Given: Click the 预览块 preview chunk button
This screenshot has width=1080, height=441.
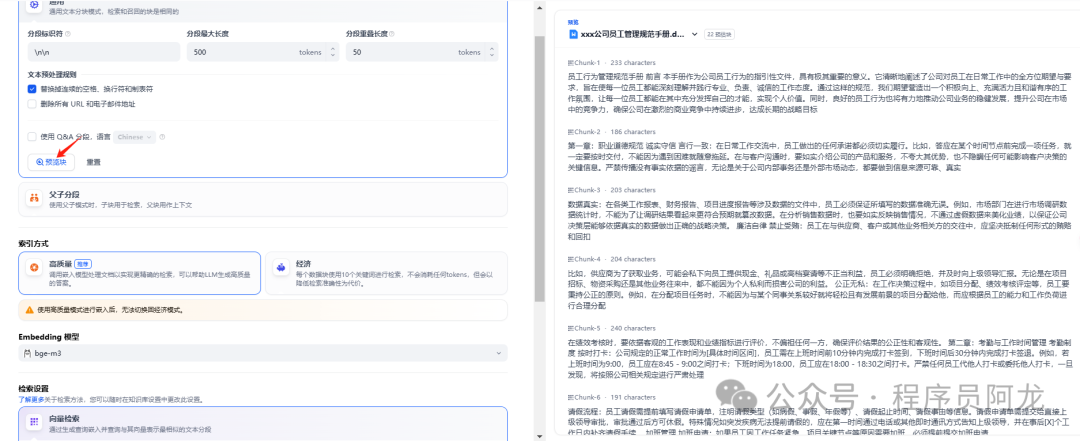Looking at the screenshot, I should pyautogui.click(x=51, y=161).
